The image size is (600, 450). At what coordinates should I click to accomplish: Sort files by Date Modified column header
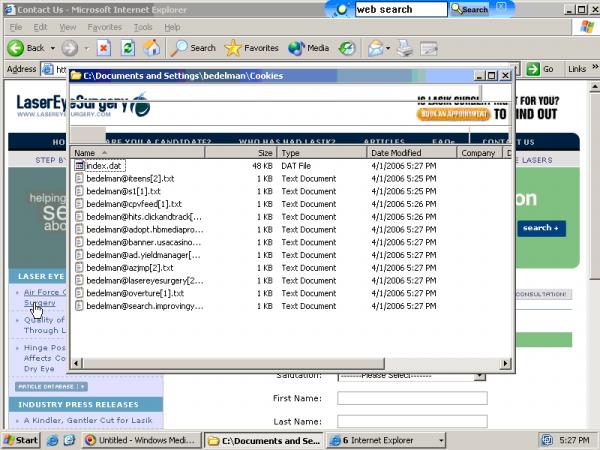tap(412, 153)
